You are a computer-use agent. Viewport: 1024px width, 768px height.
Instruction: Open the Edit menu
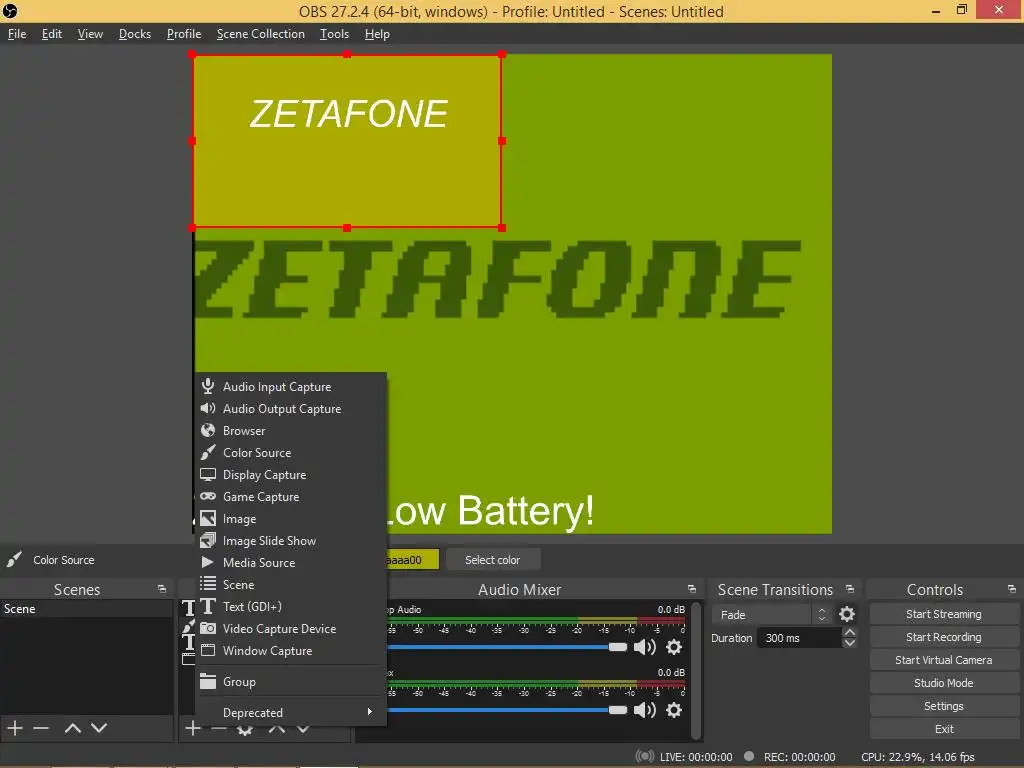52,34
